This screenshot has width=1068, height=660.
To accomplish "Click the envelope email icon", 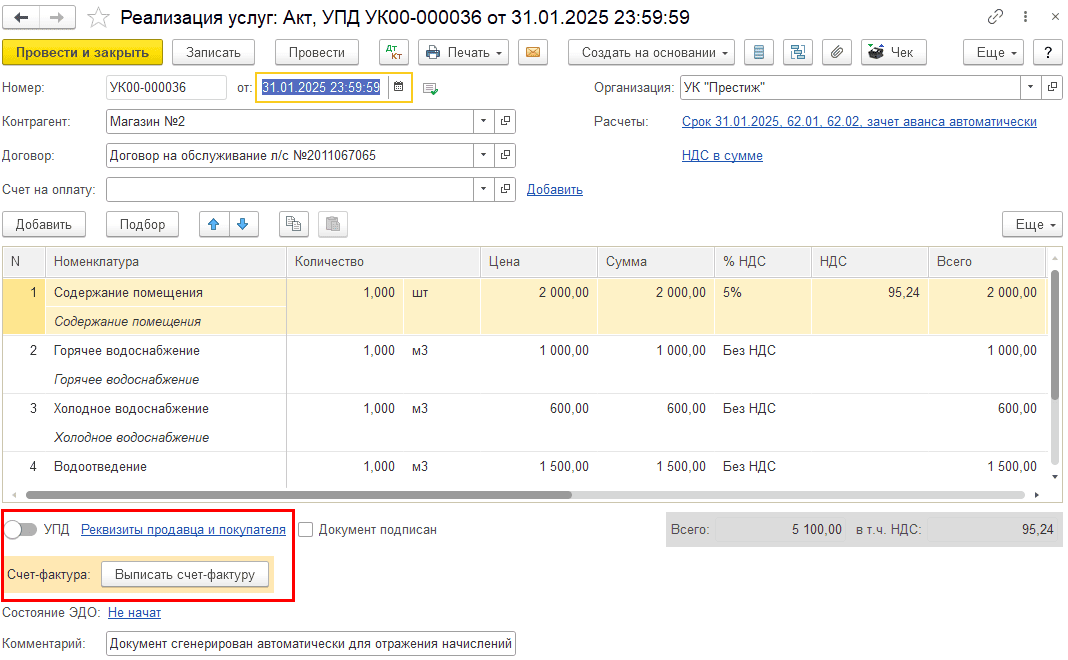I will 533,52.
